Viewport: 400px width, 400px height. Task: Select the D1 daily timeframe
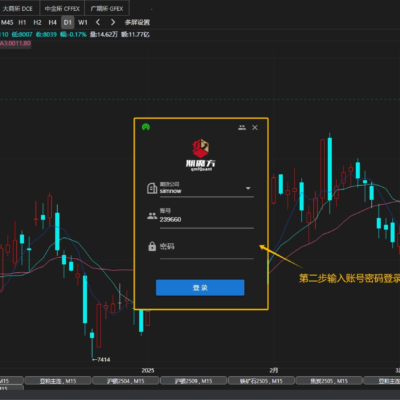68,22
